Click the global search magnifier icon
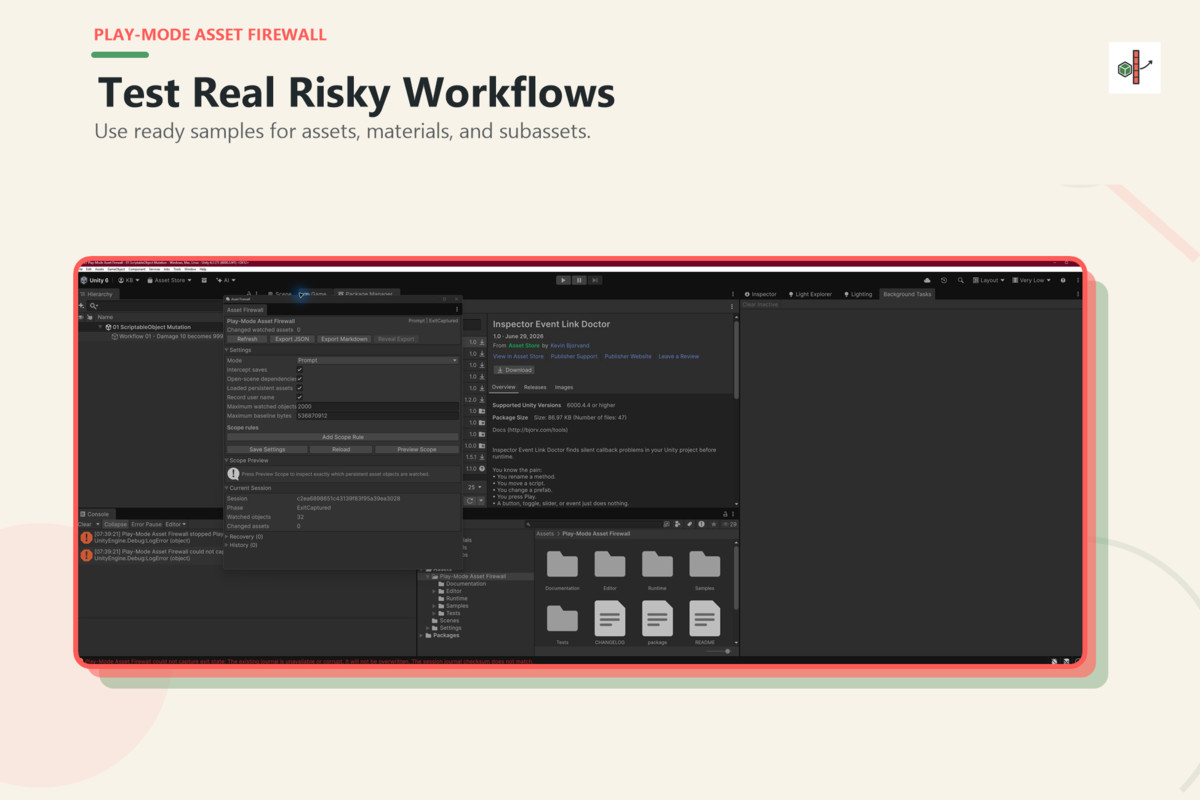The image size is (1200, 800). pos(960,280)
